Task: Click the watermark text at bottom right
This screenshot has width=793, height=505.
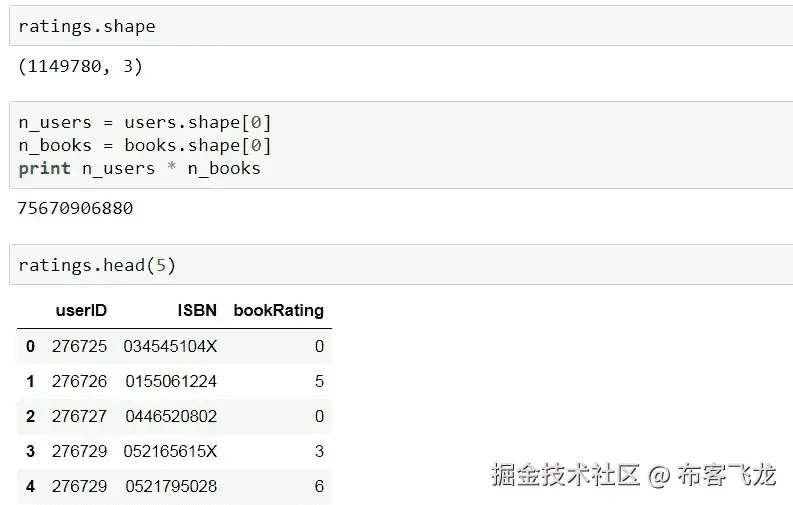Action: 633,474
